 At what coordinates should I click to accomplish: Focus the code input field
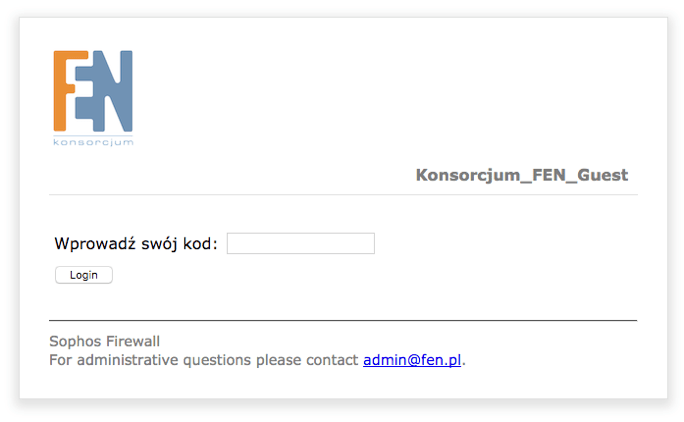pos(300,243)
